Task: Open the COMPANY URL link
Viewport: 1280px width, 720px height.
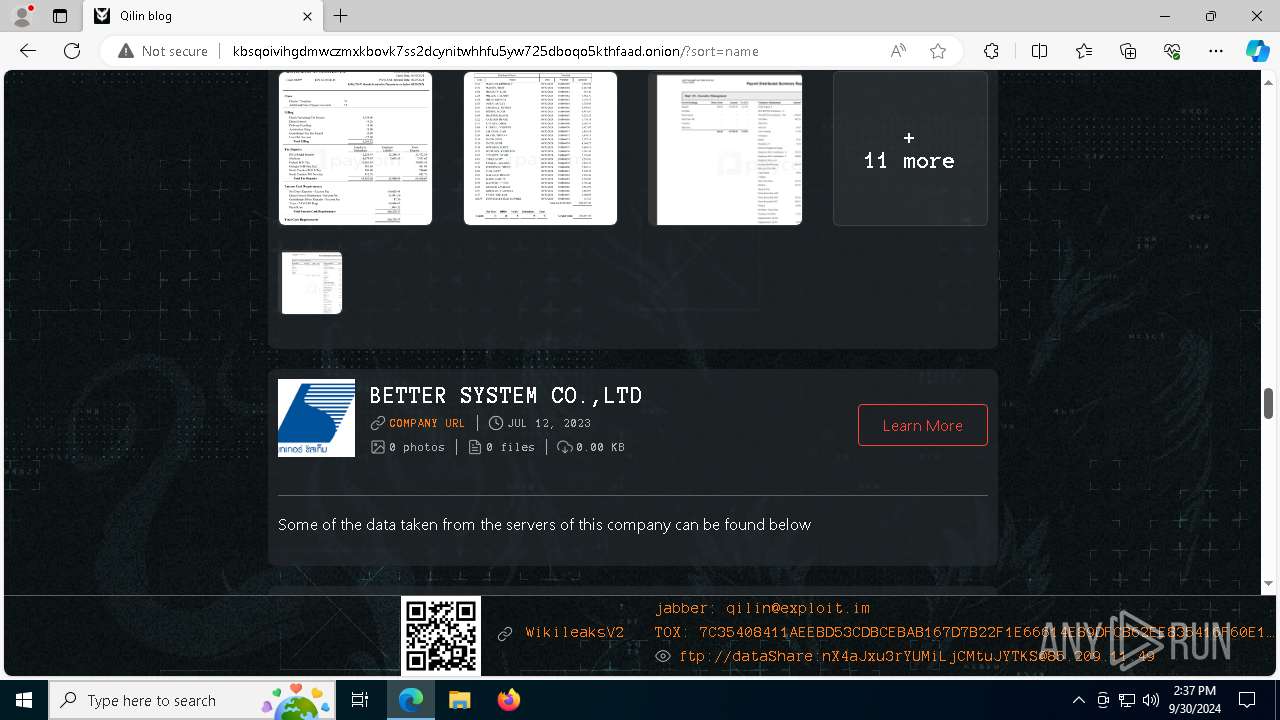Action: tap(427, 423)
